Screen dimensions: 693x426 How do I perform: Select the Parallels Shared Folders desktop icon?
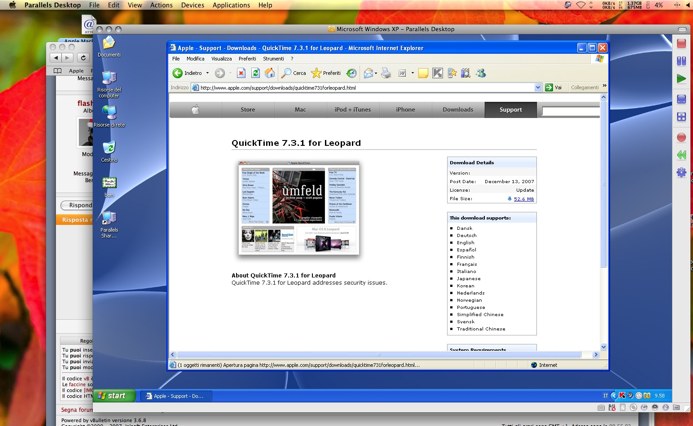(x=109, y=224)
